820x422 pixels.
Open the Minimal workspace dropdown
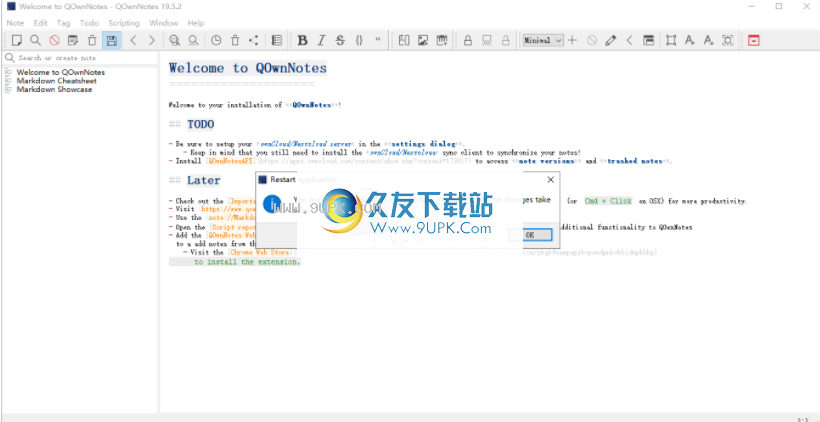pos(543,40)
